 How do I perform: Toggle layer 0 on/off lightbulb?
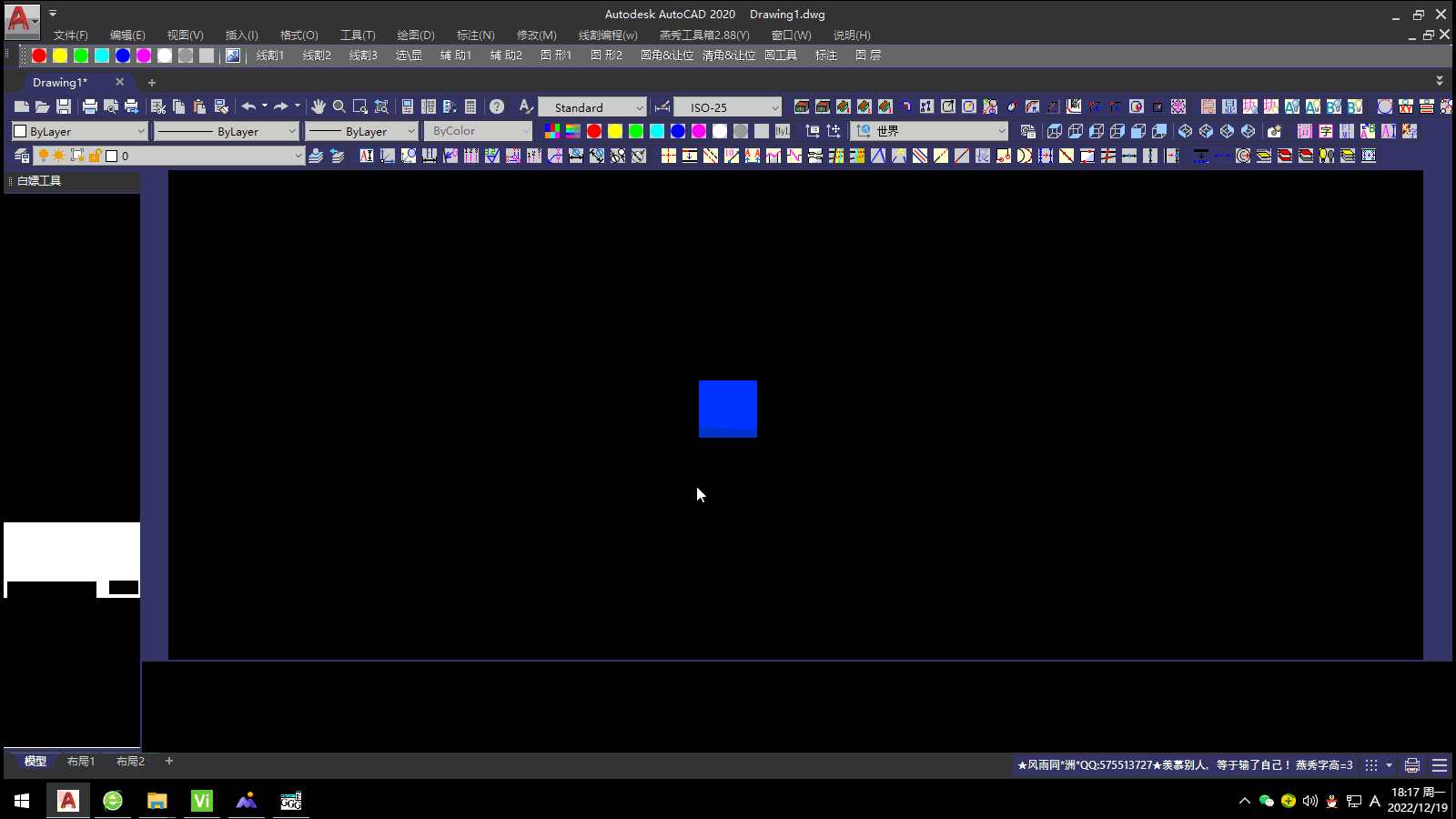click(x=43, y=156)
